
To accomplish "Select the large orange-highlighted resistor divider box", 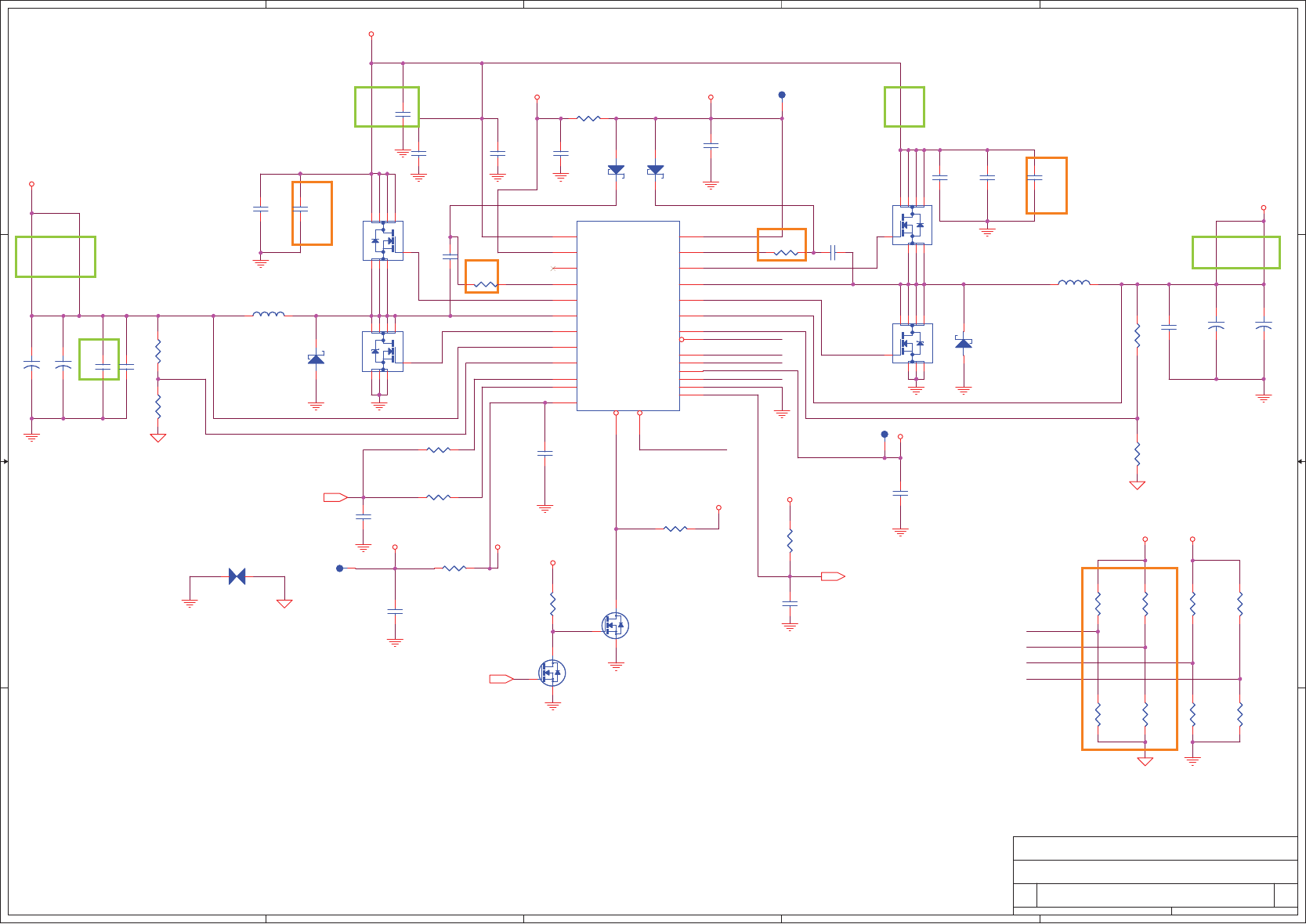I will pos(1129,659).
